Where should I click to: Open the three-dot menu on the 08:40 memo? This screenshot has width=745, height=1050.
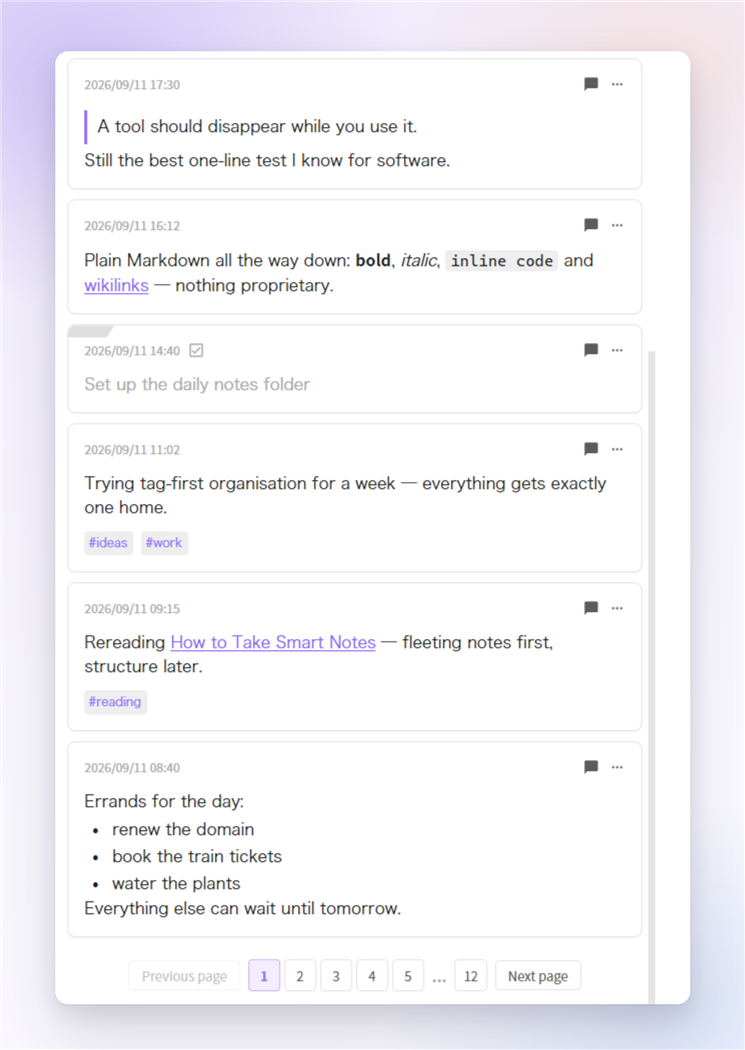pyautogui.click(x=617, y=767)
